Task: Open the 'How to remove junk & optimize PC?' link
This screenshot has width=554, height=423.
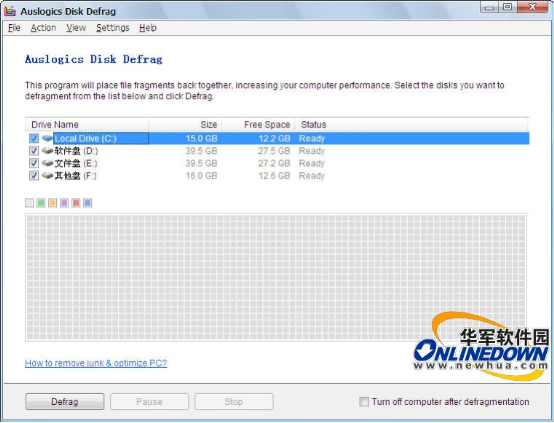Action: pyautogui.click(x=96, y=363)
